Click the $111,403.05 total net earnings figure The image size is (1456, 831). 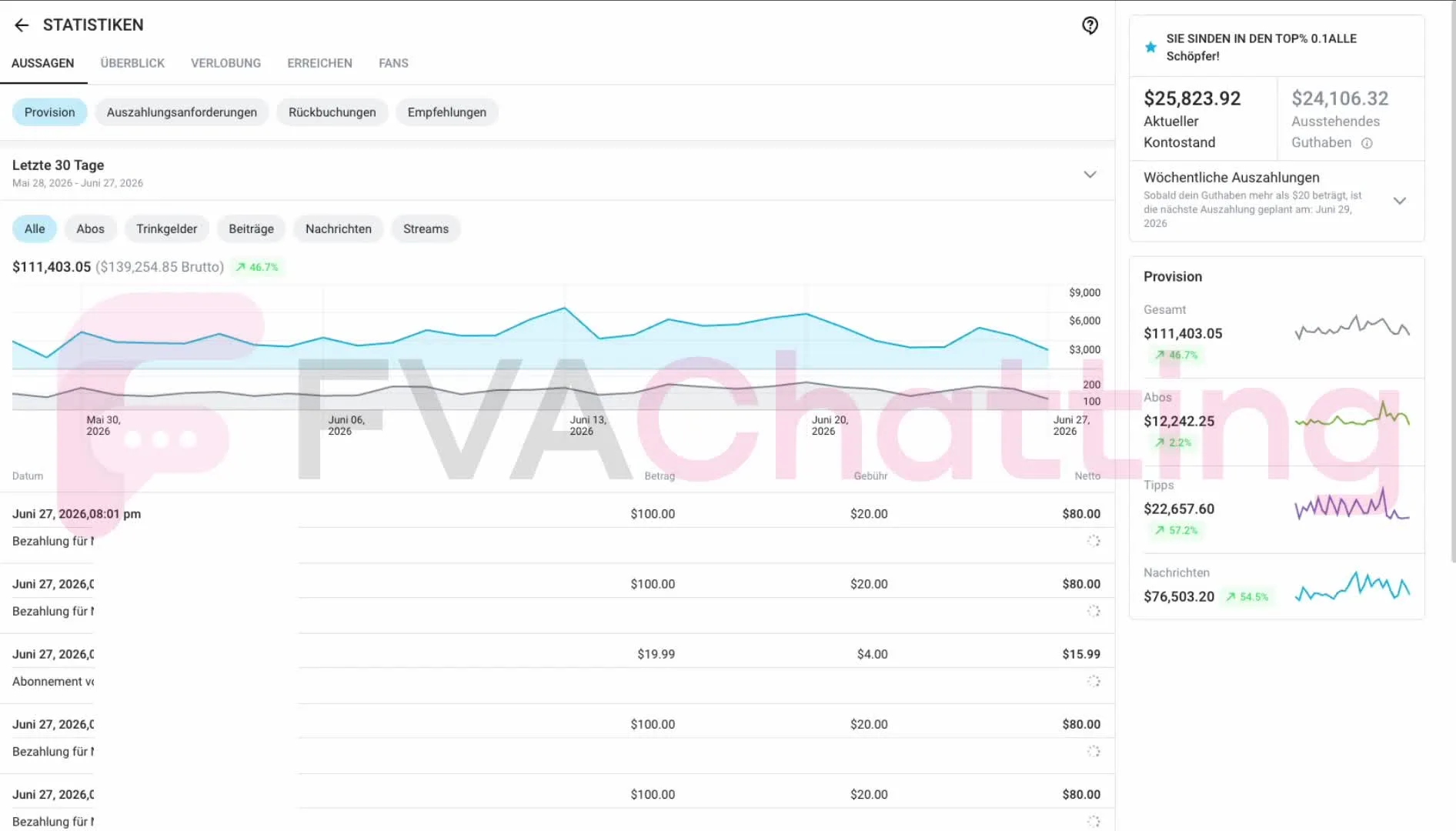(52, 267)
